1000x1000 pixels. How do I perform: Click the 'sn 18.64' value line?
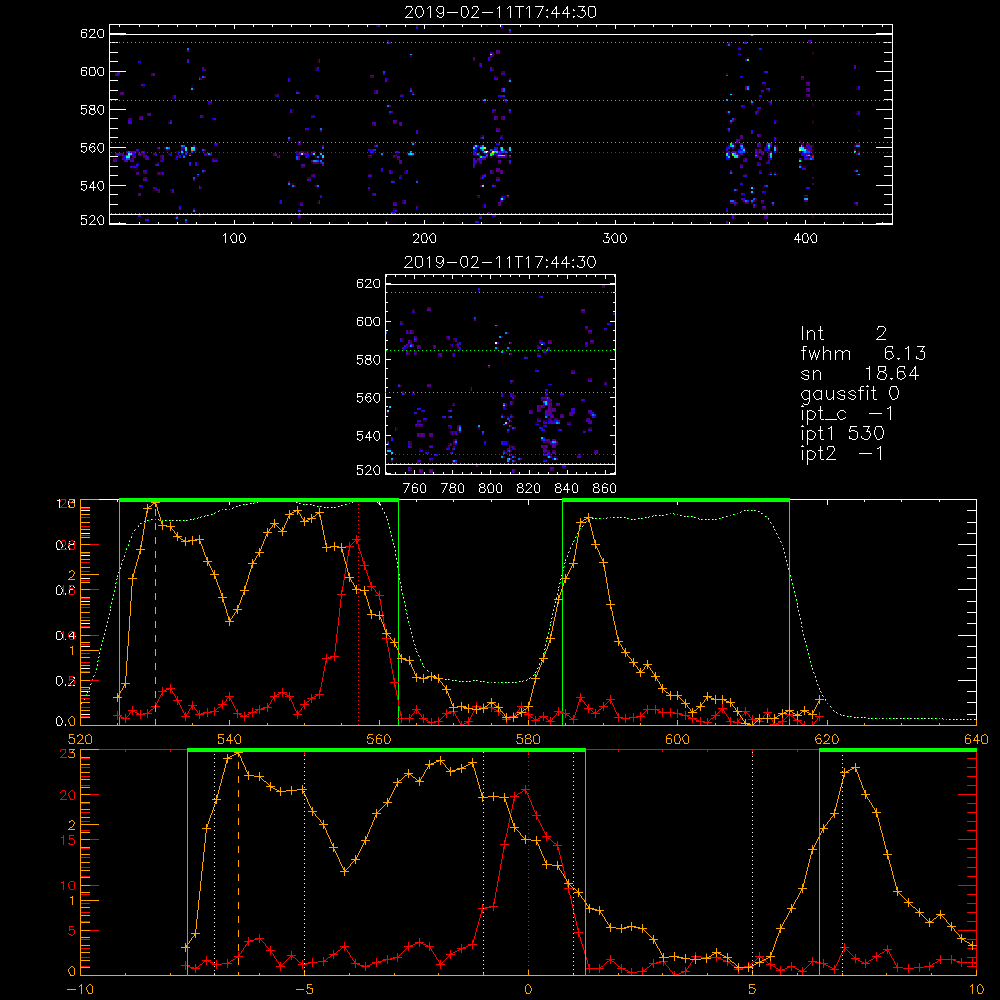(859, 374)
